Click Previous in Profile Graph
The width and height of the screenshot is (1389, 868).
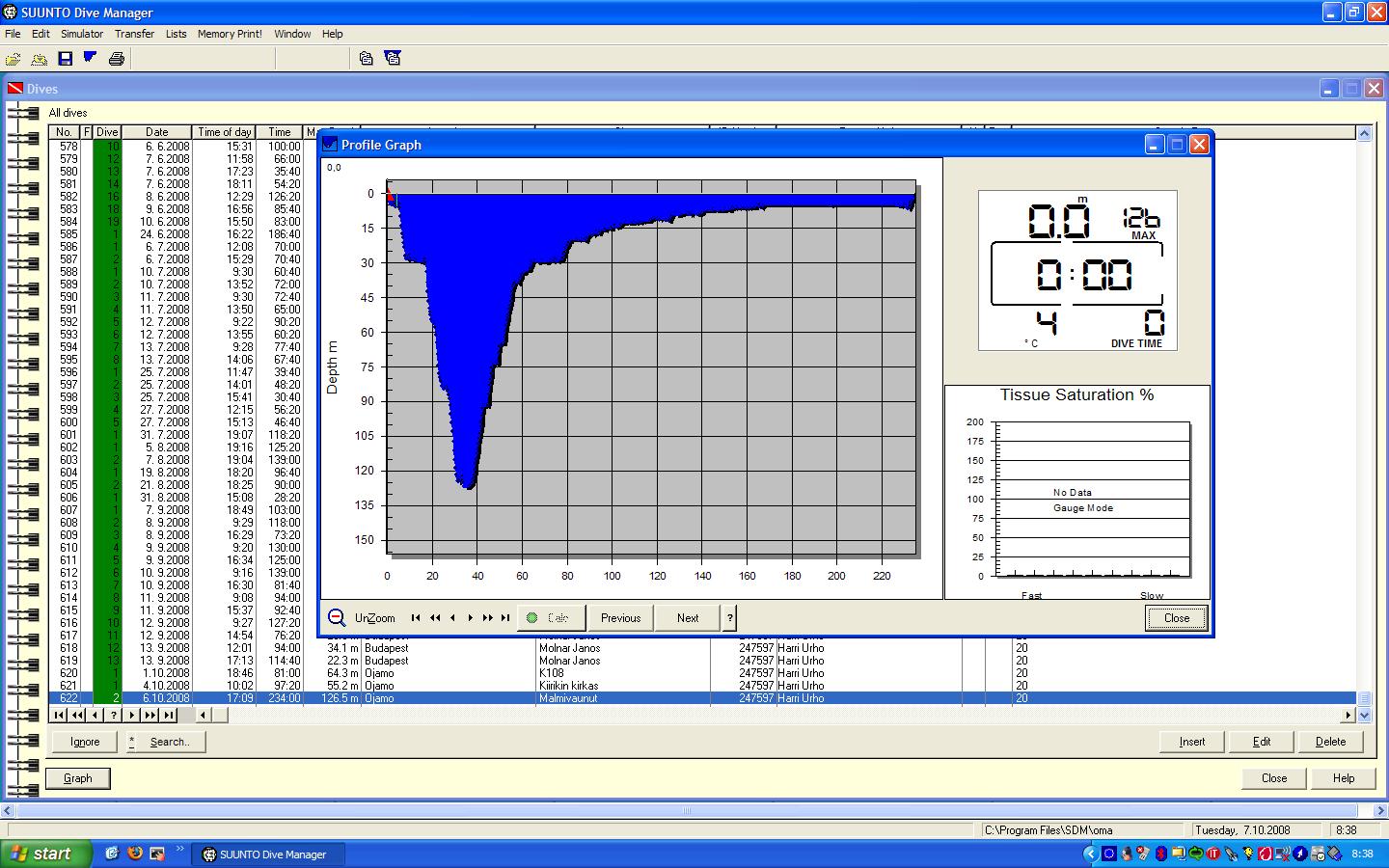coord(620,618)
